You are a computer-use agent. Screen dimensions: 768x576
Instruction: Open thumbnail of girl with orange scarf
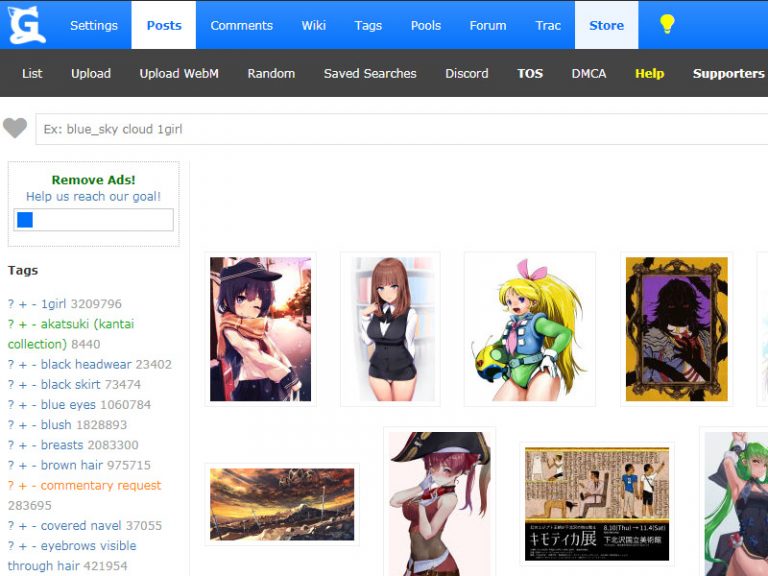pos(260,329)
